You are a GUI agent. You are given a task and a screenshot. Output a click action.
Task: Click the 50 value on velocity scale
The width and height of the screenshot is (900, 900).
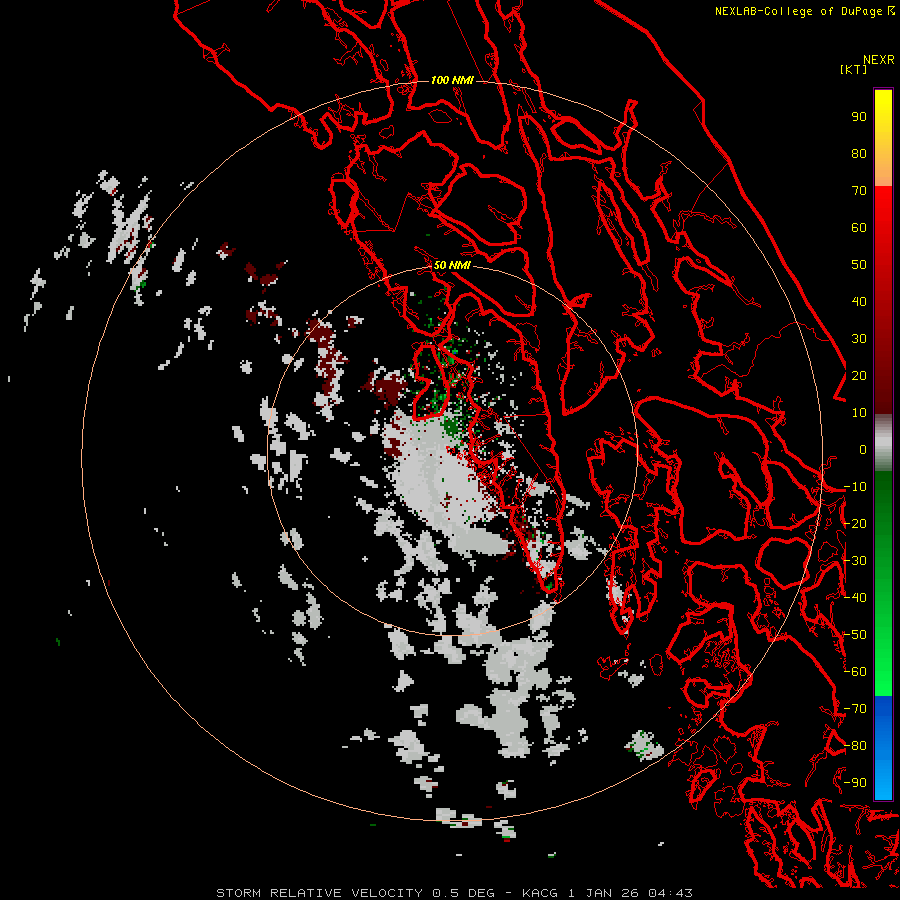coord(859,265)
